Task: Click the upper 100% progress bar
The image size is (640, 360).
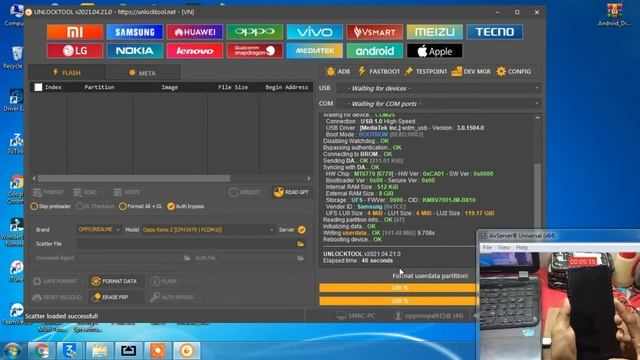Action: (398, 288)
